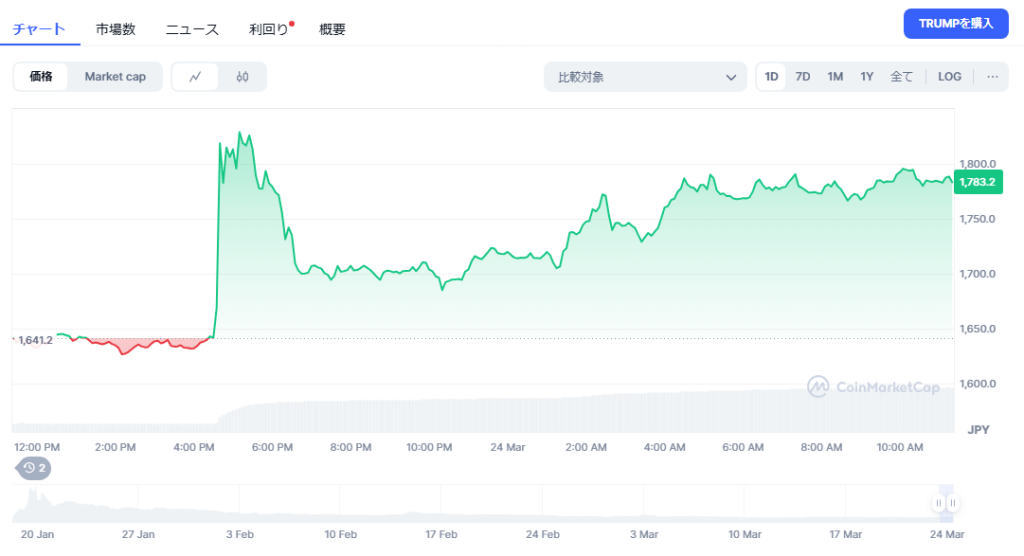Open the 市場数 markets tab
The width and height of the screenshot is (1024, 556).
click(116, 29)
